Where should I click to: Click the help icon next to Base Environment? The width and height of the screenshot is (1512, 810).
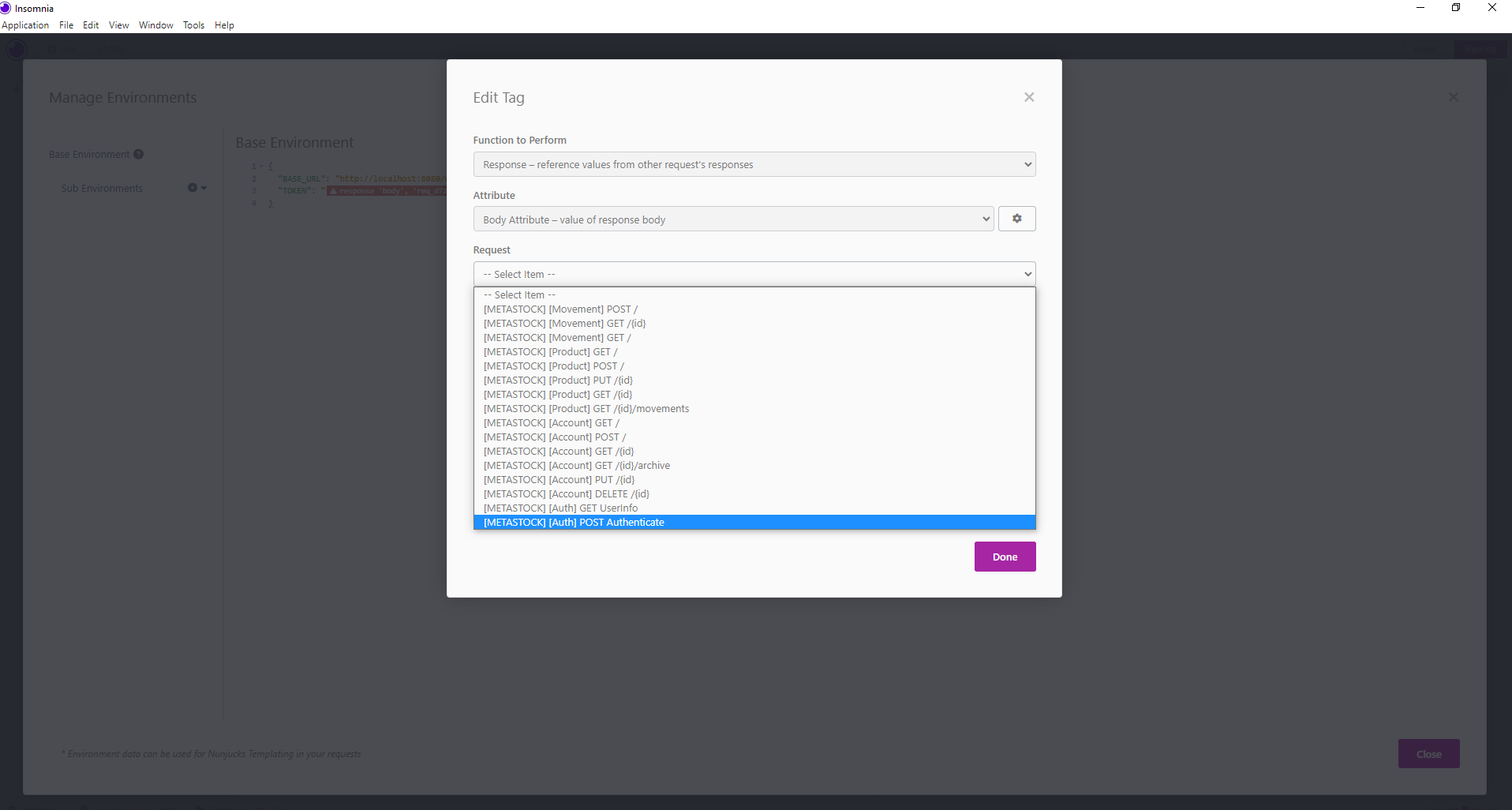[139, 154]
